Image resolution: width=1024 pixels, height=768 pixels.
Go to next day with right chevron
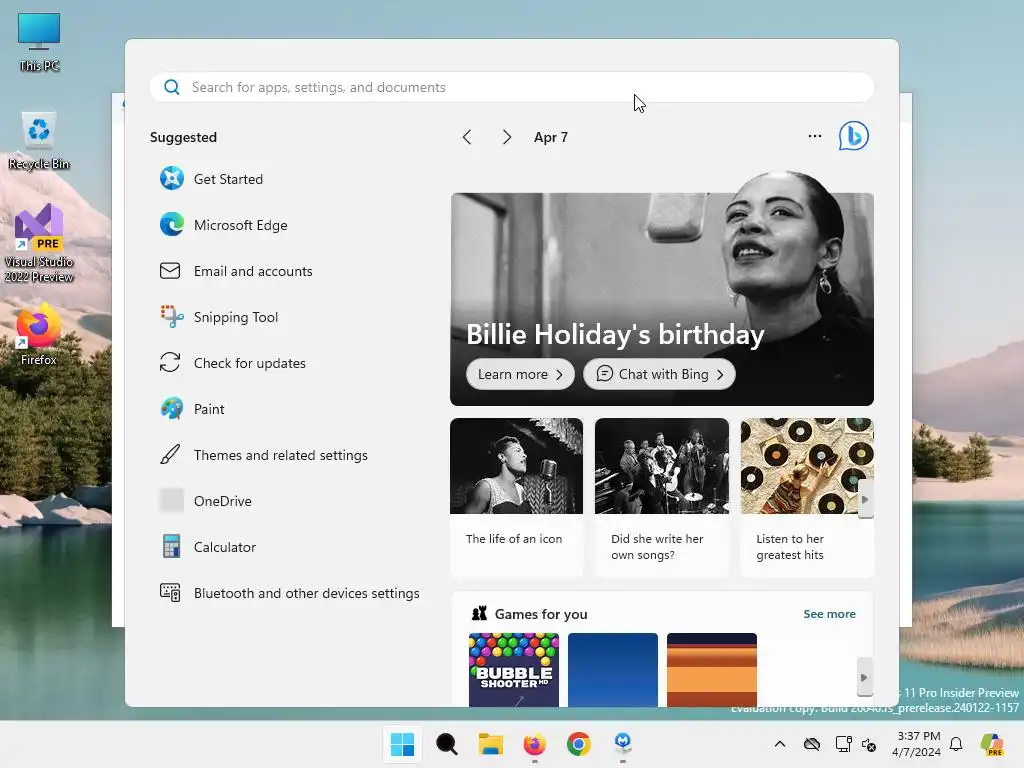click(x=506, y=137)
